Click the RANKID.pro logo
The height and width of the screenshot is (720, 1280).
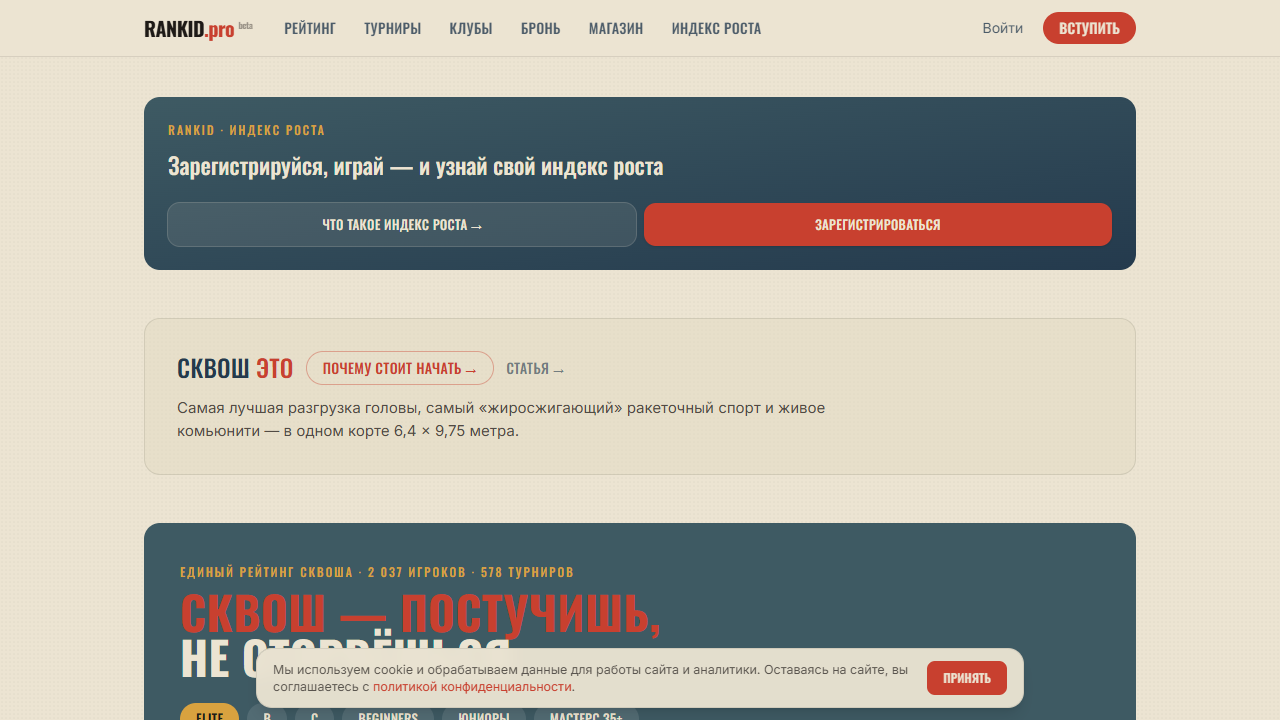pos(198,29)
